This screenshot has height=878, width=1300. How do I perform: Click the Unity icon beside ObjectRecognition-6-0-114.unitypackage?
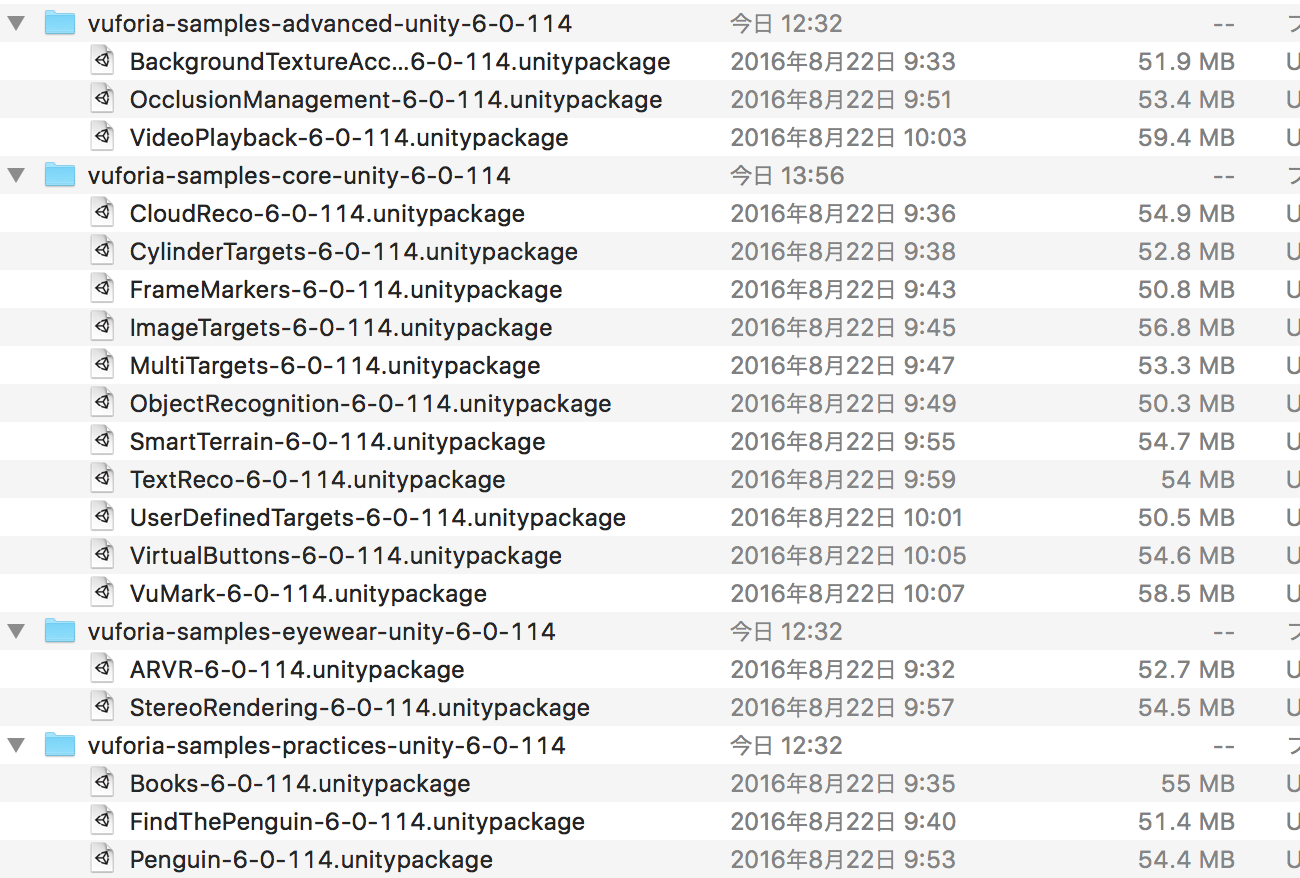point(102,404)
